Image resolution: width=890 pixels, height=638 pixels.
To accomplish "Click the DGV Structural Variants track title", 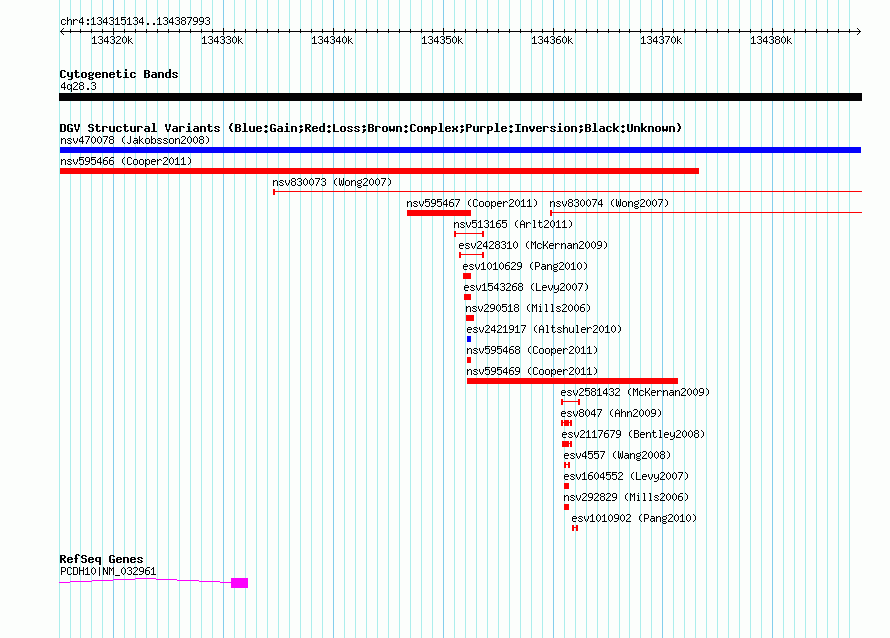I will tap(371, 128).
